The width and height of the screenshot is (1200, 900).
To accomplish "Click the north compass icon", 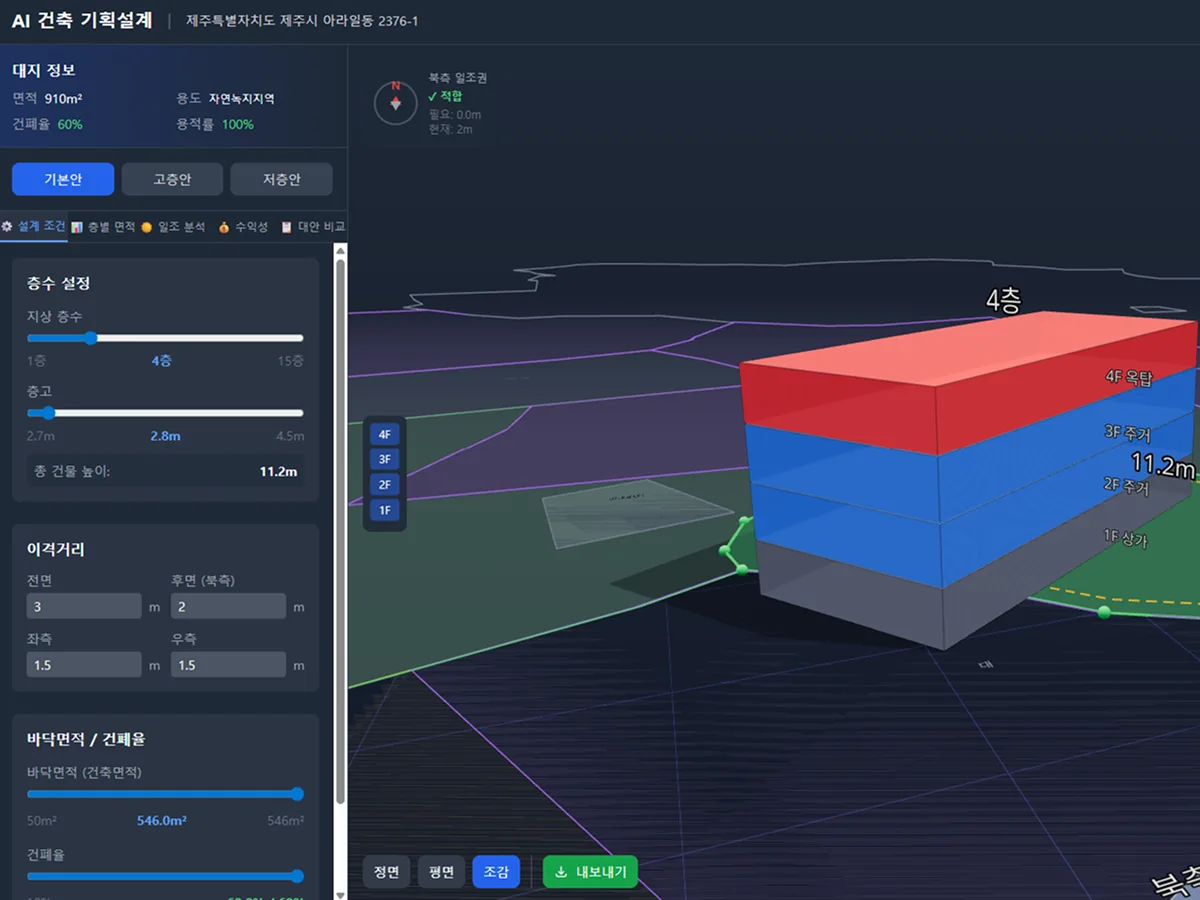I will (x=395, y=103).
